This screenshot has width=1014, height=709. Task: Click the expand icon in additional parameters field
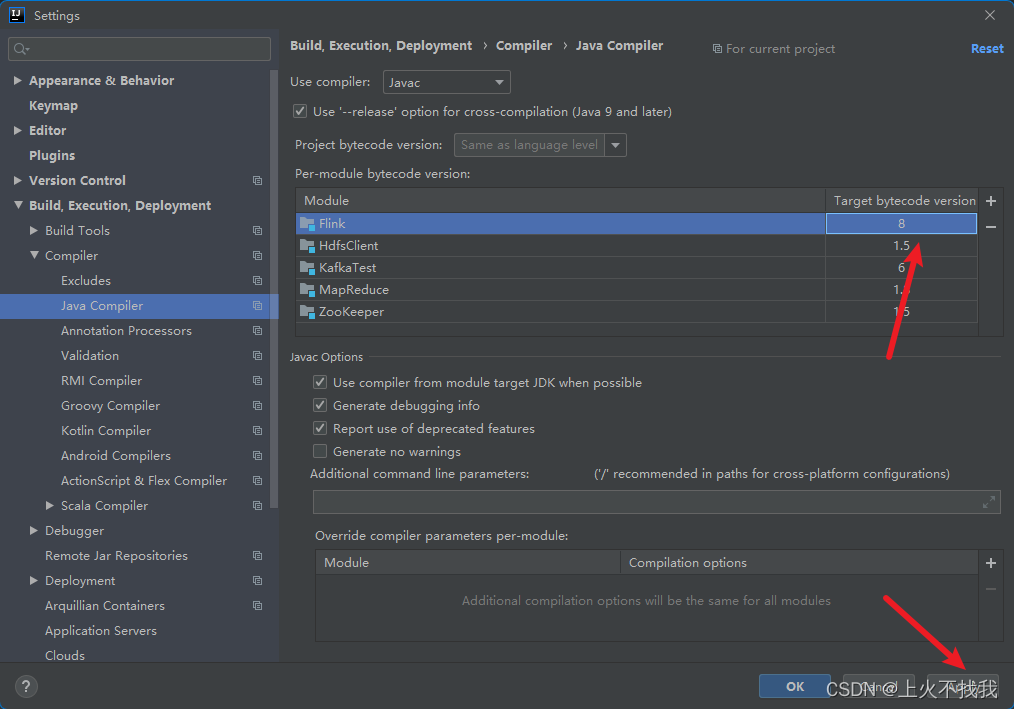[x=989, y=502]
